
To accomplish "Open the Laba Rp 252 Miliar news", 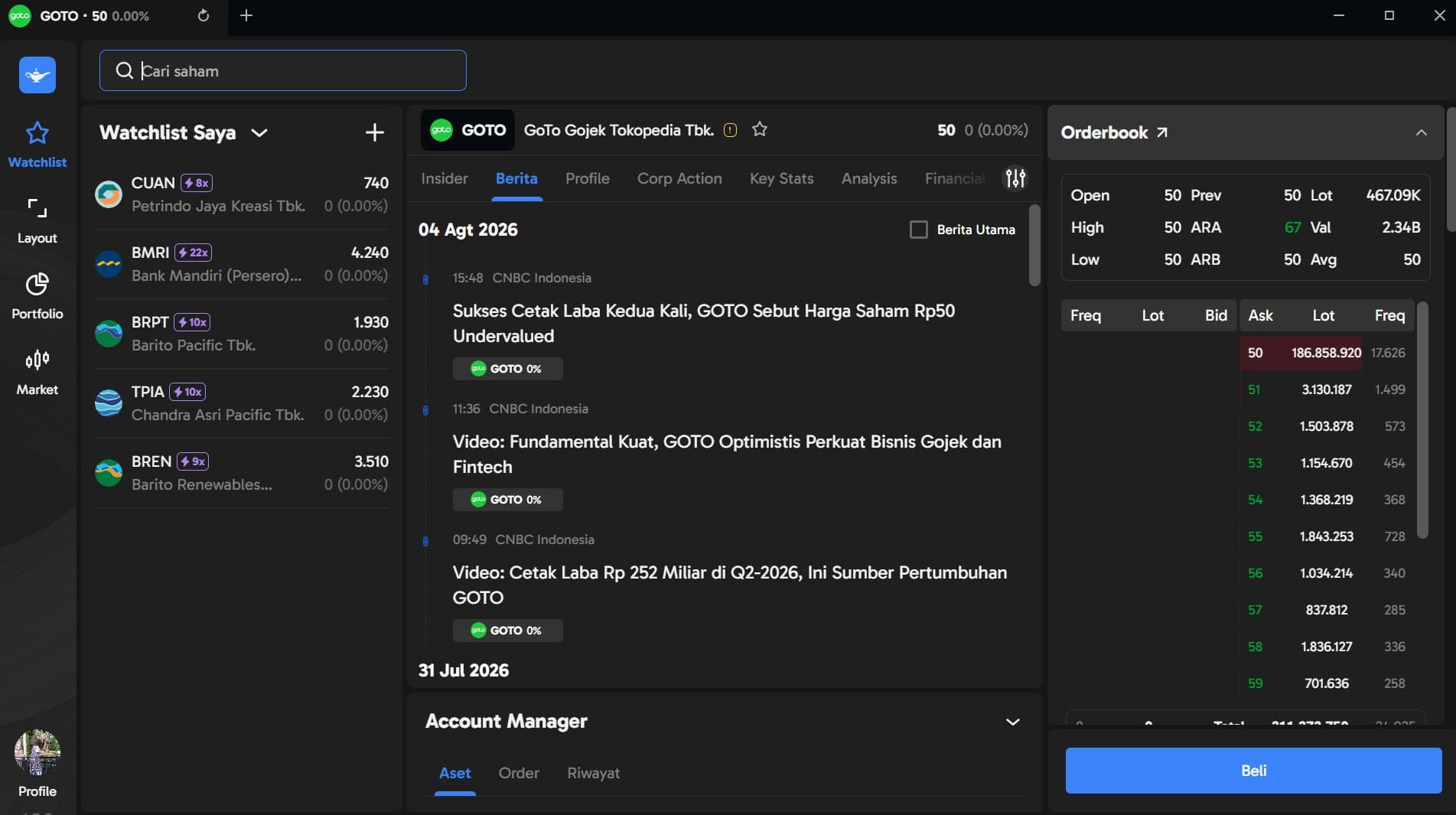I will (730, 585).
